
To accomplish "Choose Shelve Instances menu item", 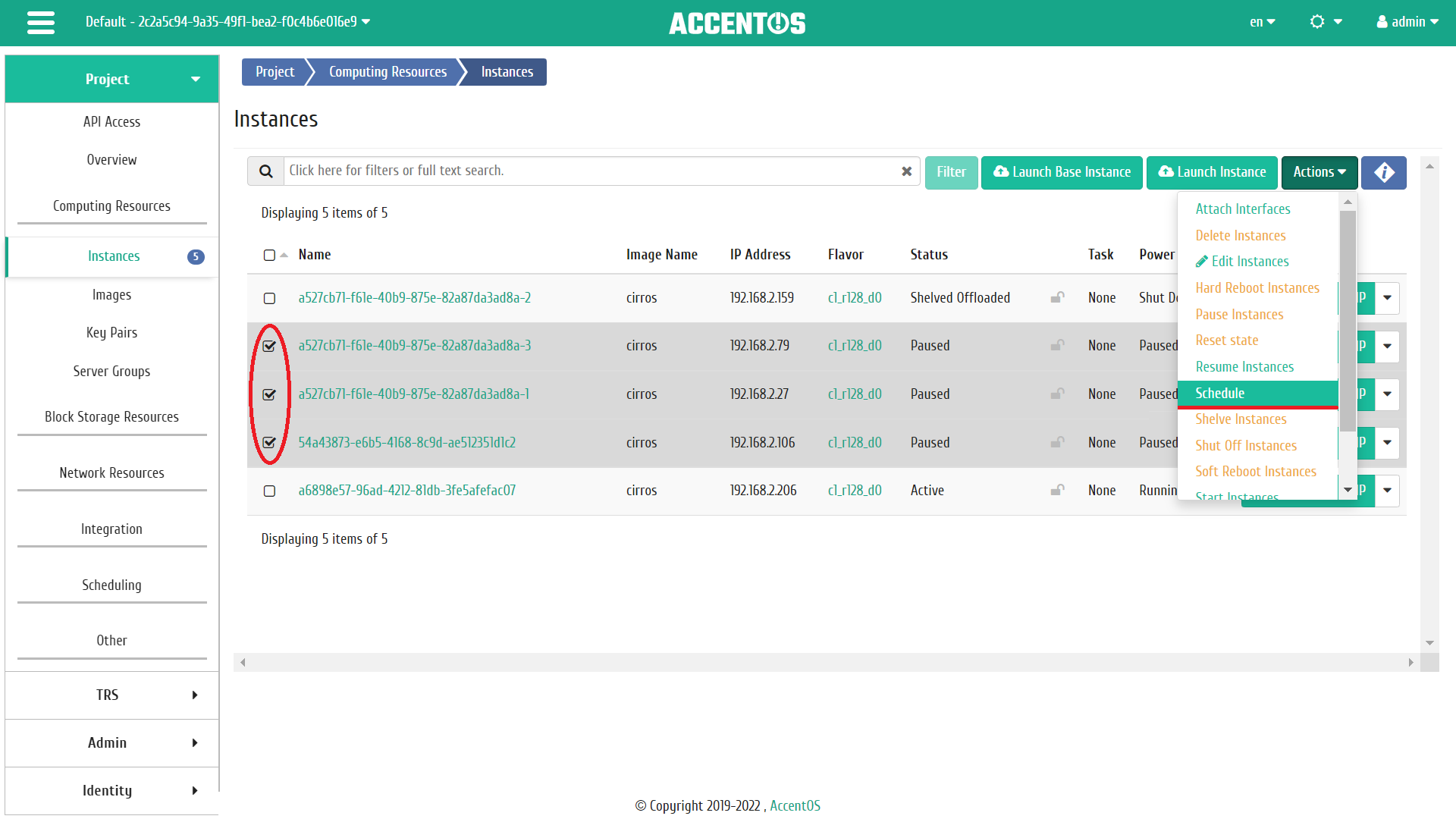I will click(x=1241, y=419).
